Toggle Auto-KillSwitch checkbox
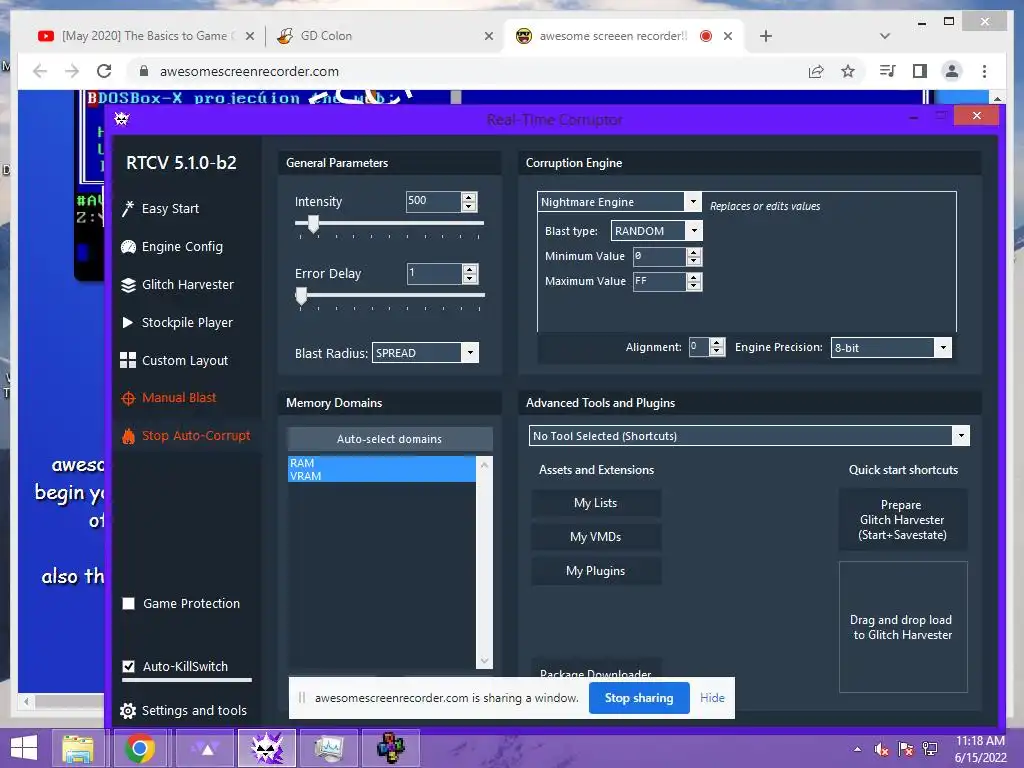The image size is (1024, 768). pos(129,666)
